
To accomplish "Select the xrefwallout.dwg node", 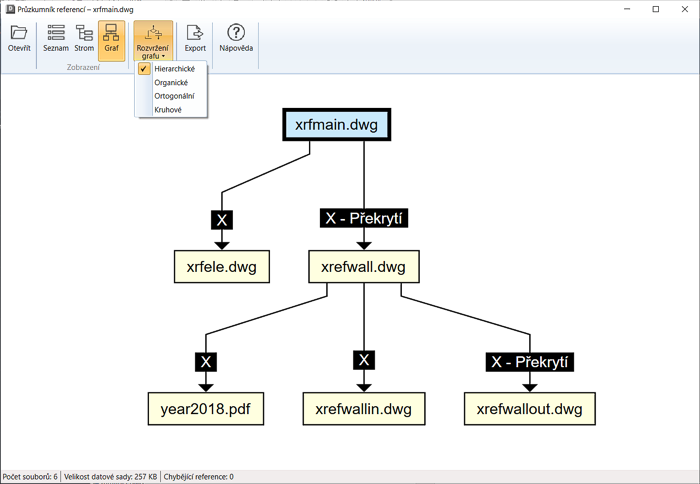I will [x=529, y=409].
